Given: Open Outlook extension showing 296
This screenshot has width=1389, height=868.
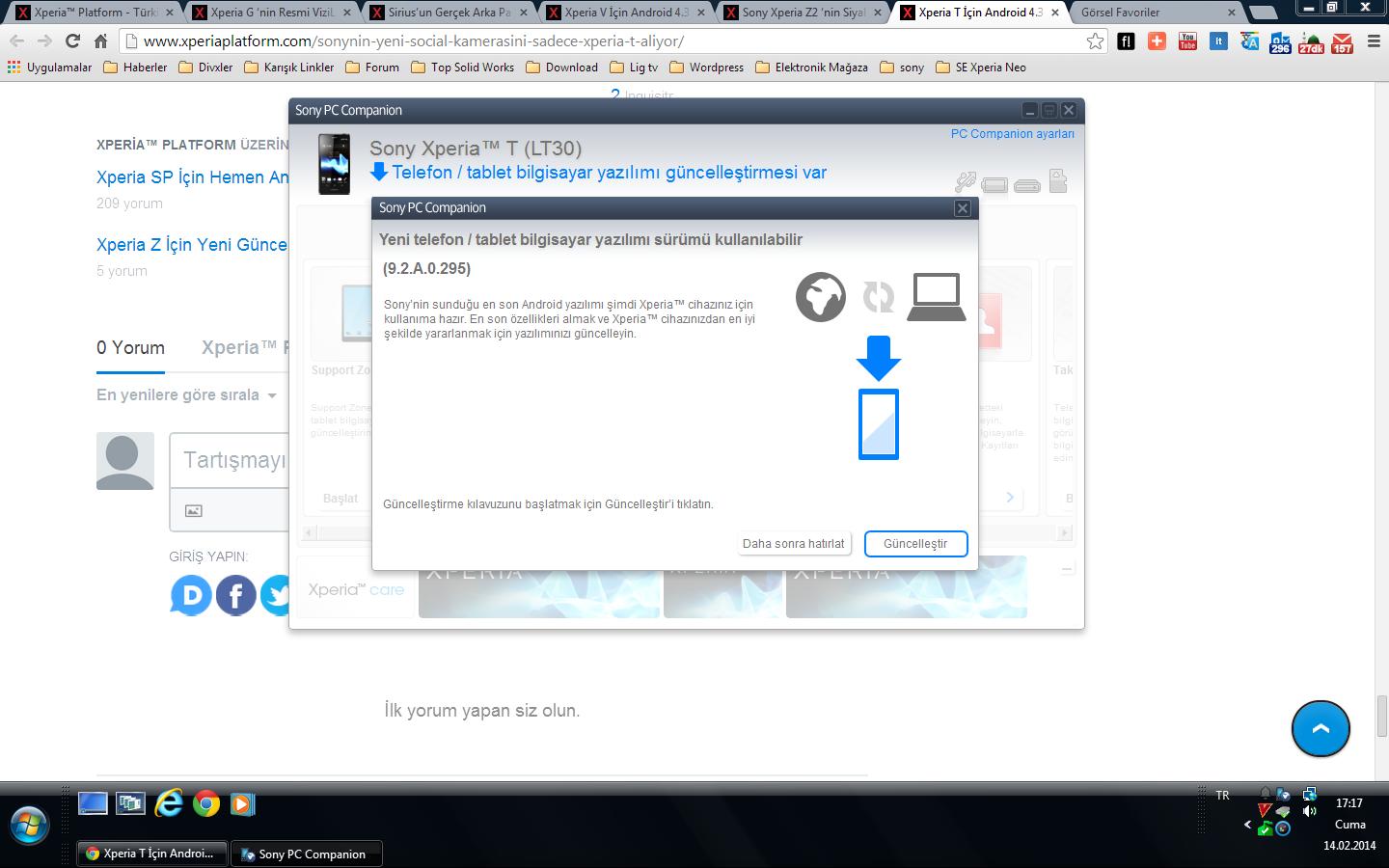Looking at the screenshot, I should (1280, 42).
